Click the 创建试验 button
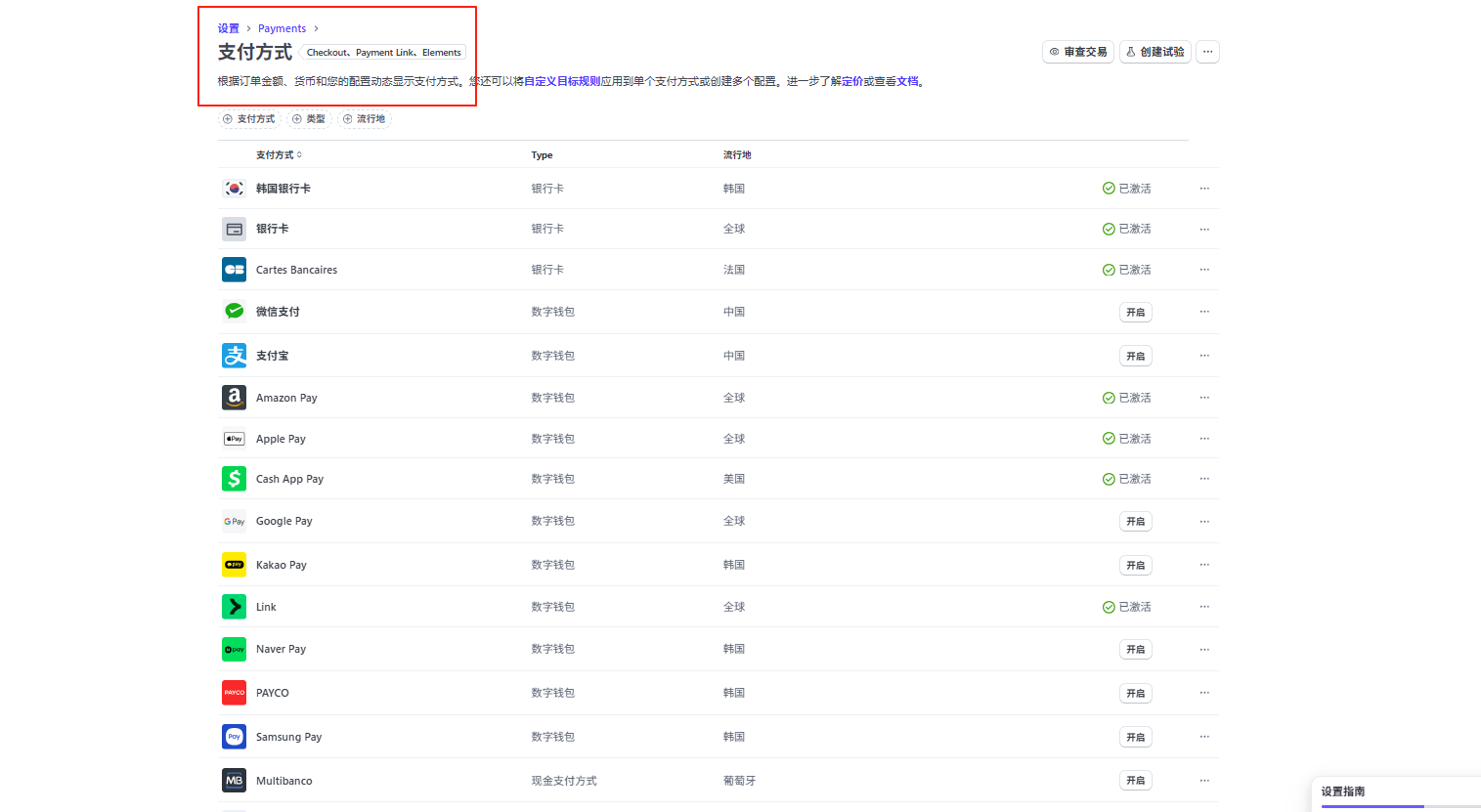The image size is (1481, 812). point(1154,51)
